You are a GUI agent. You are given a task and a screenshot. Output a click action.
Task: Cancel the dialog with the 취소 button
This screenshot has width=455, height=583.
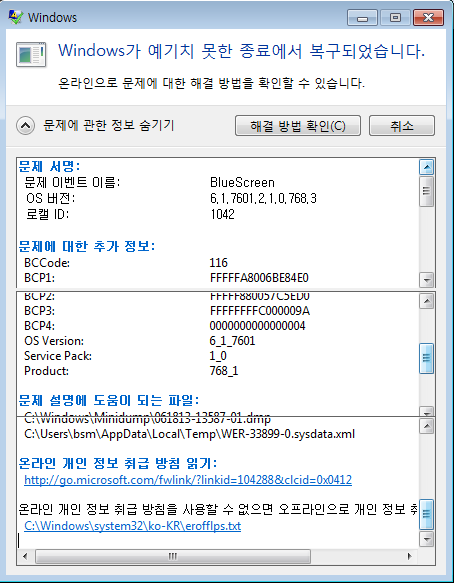401,126
